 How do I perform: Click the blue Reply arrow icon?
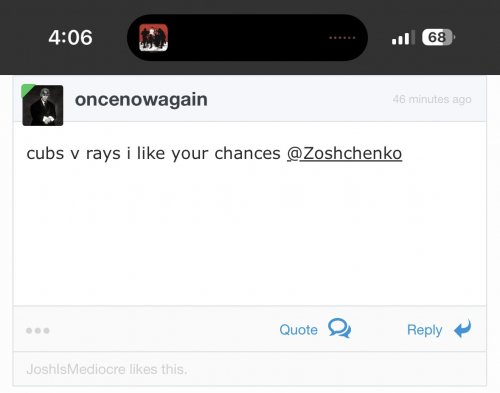click(x=463, y=328)
